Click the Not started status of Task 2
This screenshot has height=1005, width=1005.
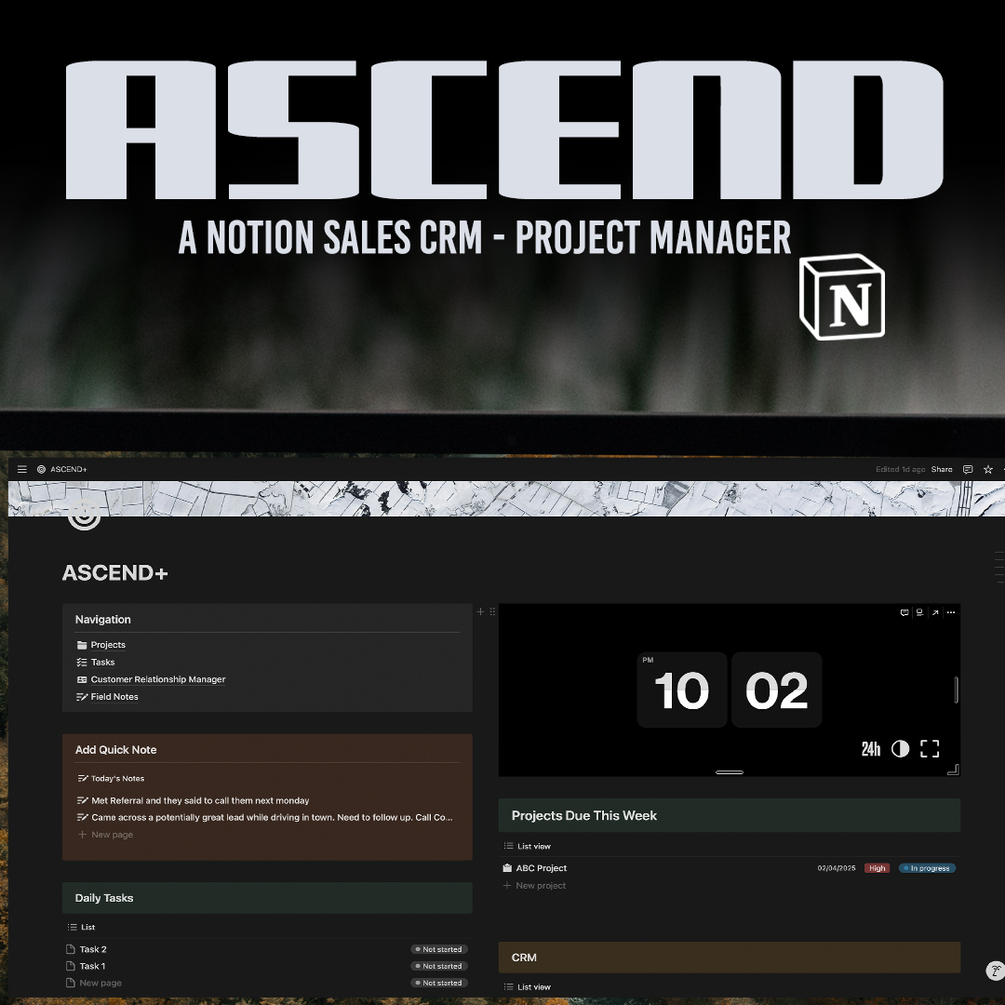coord(439,949)
